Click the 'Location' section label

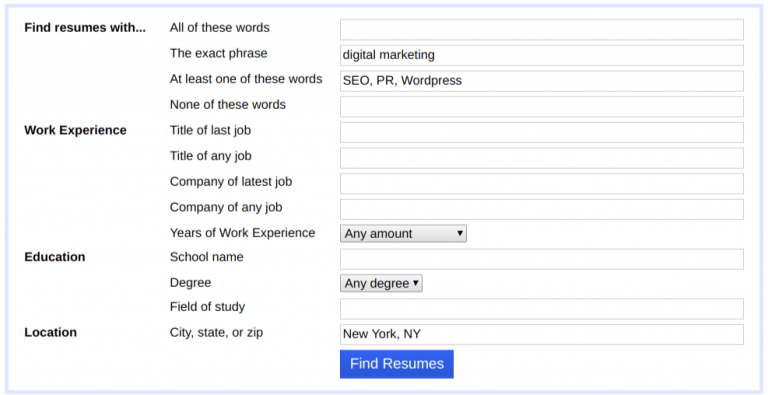[50, 332]
